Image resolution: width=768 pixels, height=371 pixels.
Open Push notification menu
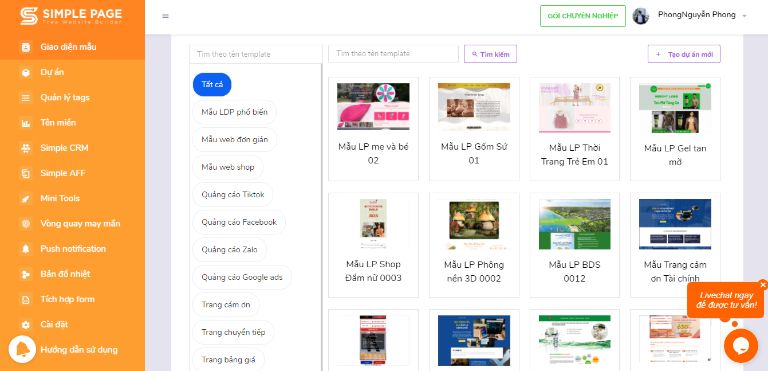tap(72, 249)
